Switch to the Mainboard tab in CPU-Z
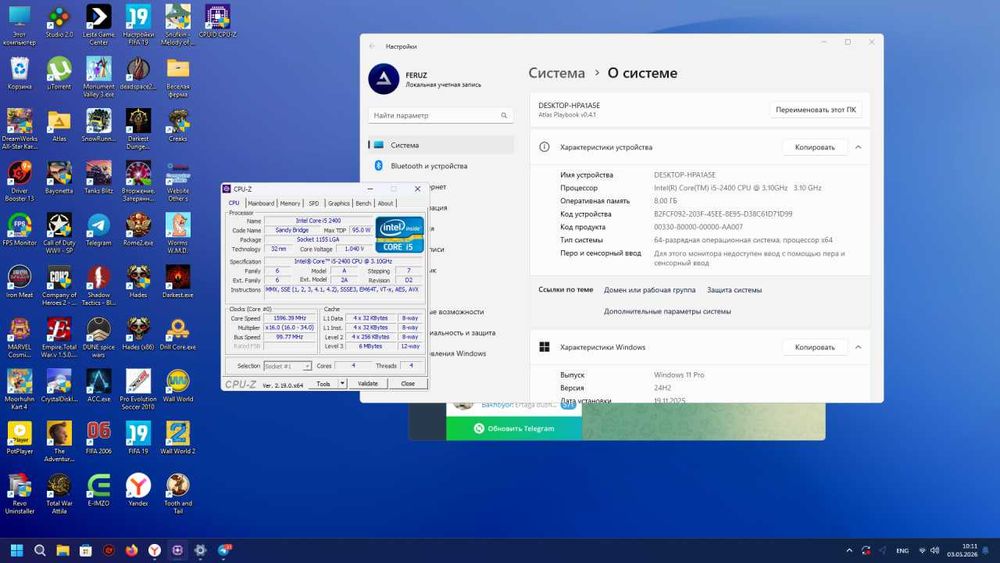The image size is (1000, 563). click(x=261, y=203)
